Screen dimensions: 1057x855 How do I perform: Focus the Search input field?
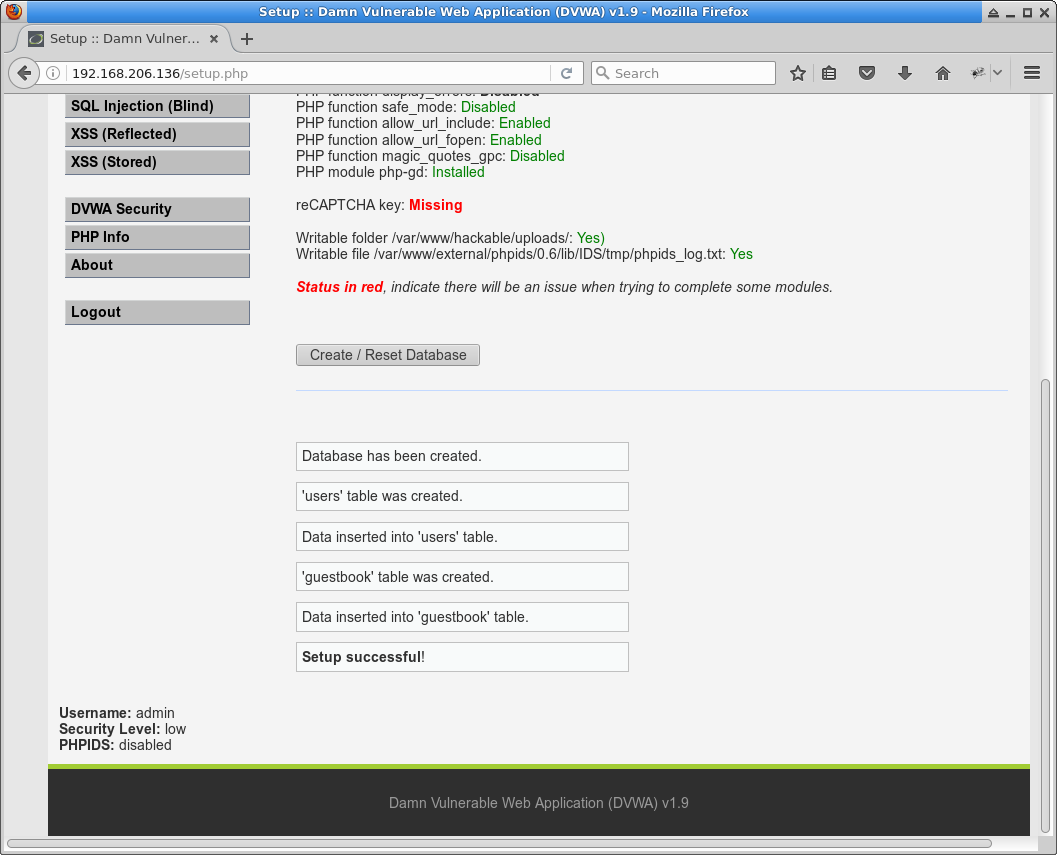(x=683, y=73)
